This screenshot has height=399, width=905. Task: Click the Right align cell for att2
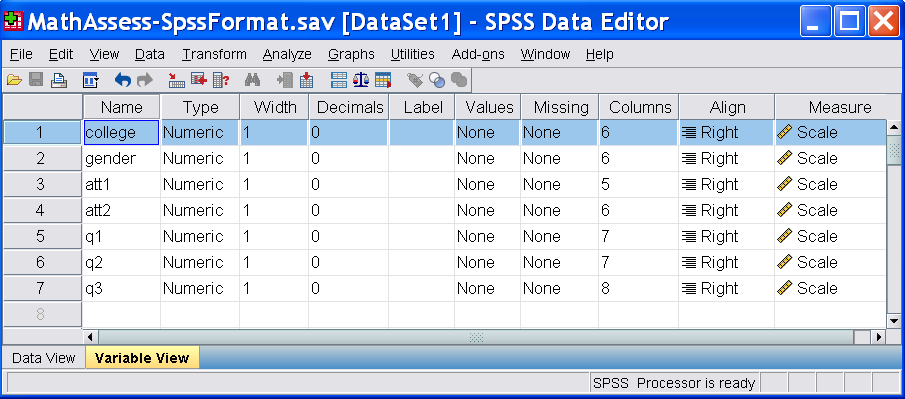coord(727,210)
